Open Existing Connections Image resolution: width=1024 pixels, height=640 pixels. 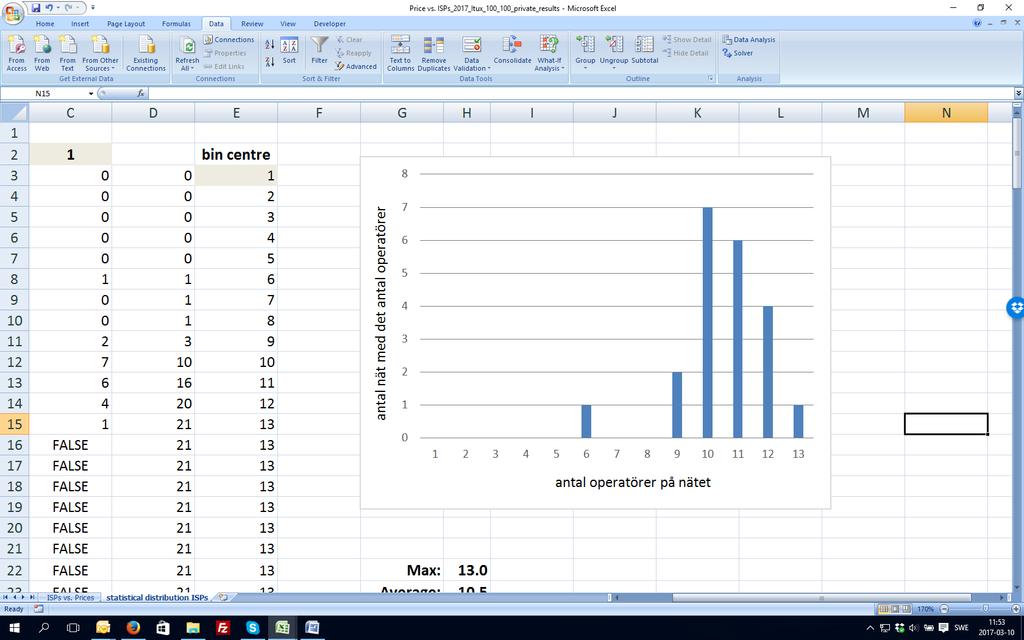coord(146,53)
